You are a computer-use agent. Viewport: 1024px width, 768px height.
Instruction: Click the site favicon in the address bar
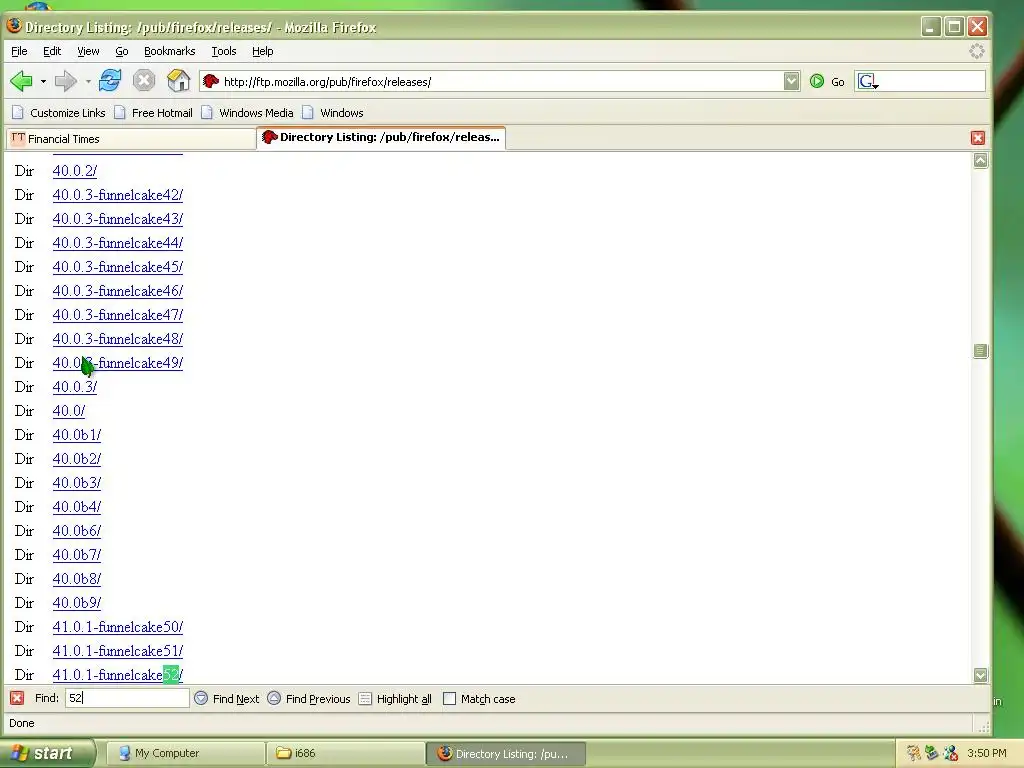click(x=210, y=82)
